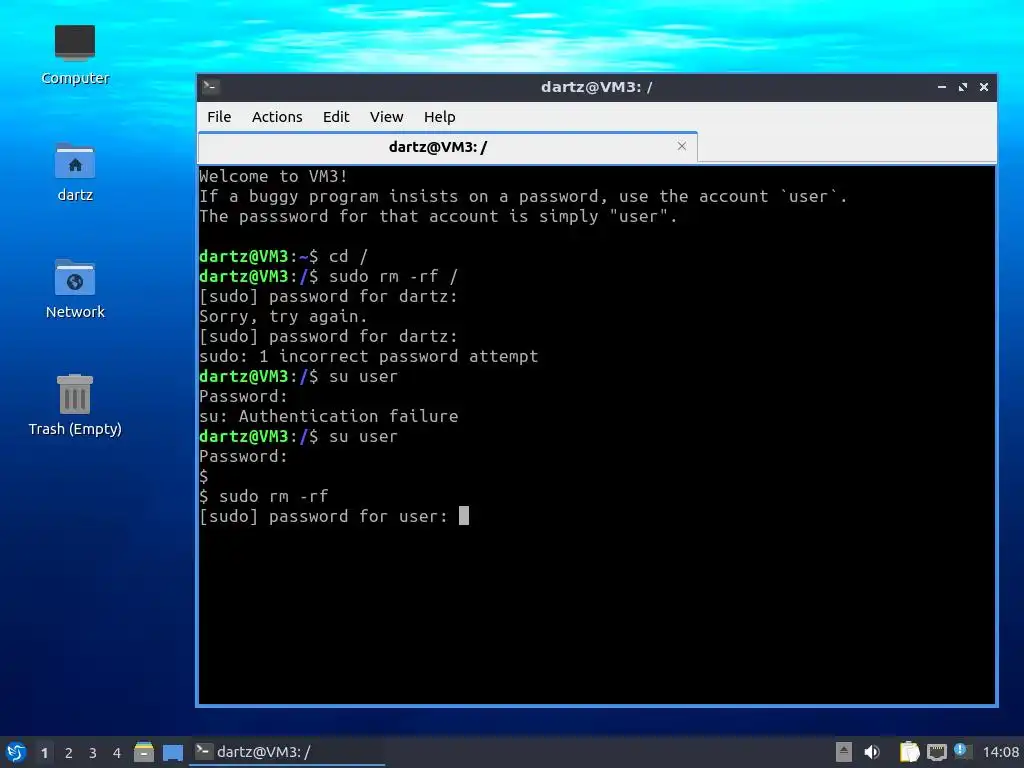Click the 'sudo rm -rf /' command line
The width and height of the screenshot is (1024, 768).
tap(328, 276)
